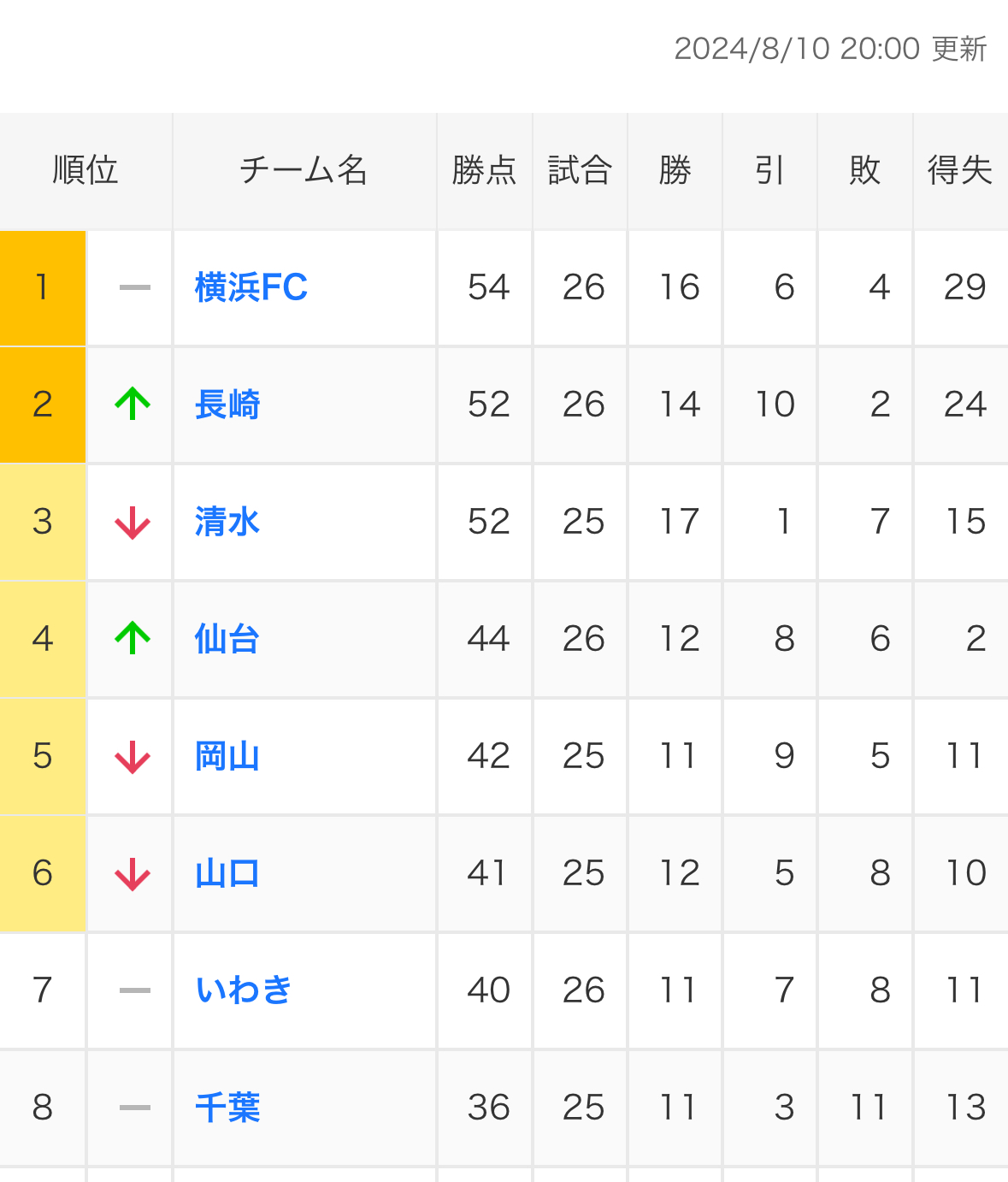Click the 勝点 column header
The width and height of the screenshot is (1008, 1182).
click(x=485, y=170)
